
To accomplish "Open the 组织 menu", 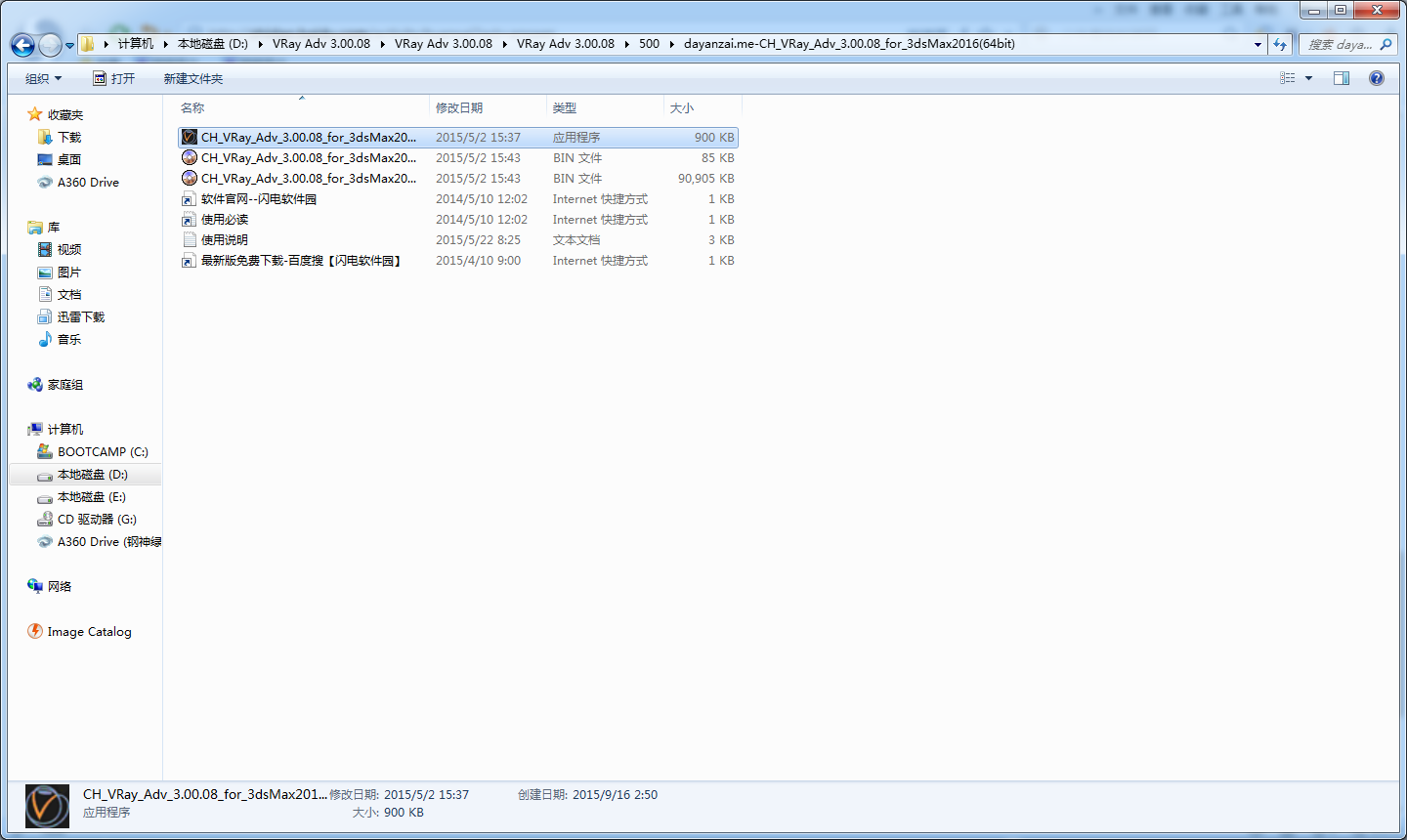I will pos(43,78).
